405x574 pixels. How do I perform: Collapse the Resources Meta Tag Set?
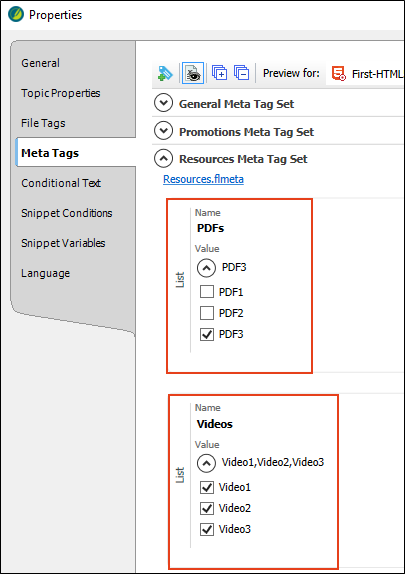(x=163, y=159)
